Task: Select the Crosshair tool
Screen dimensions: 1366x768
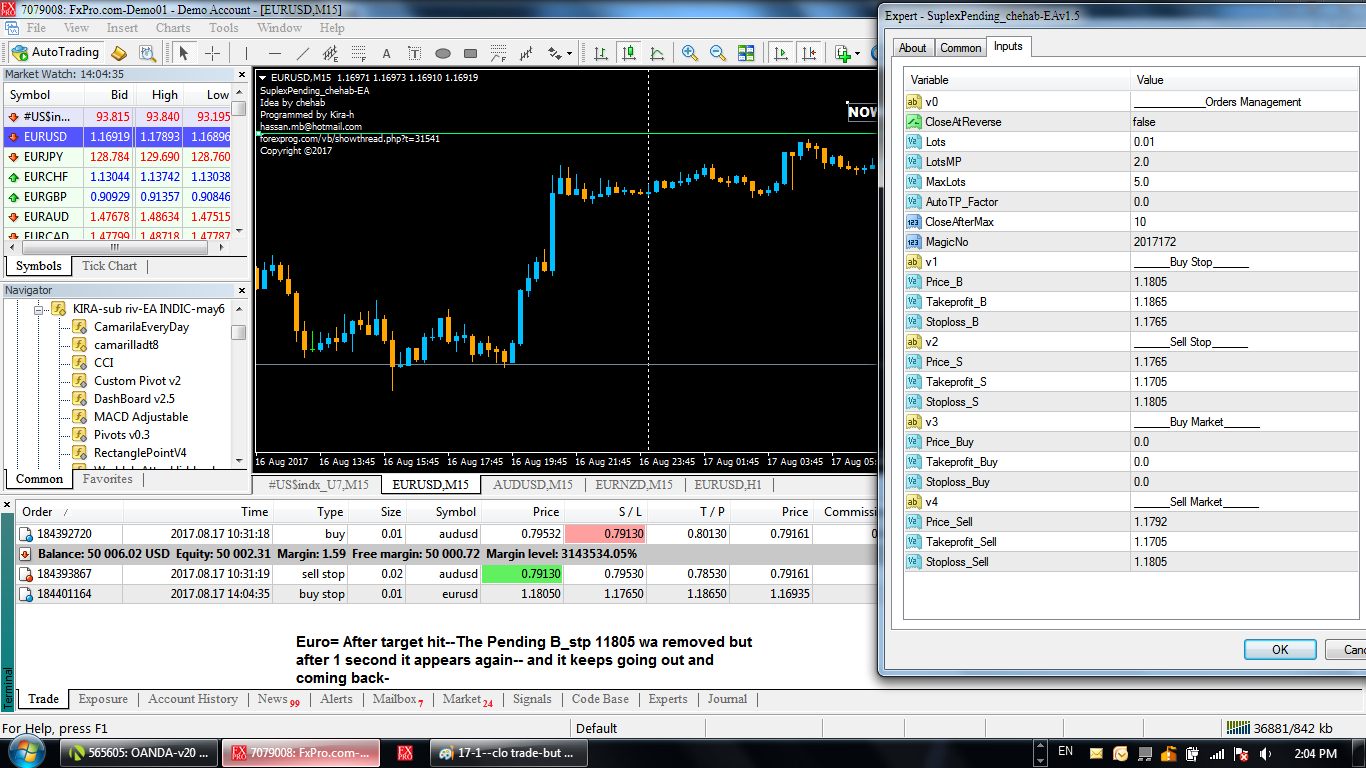Action: click(212, 53)
